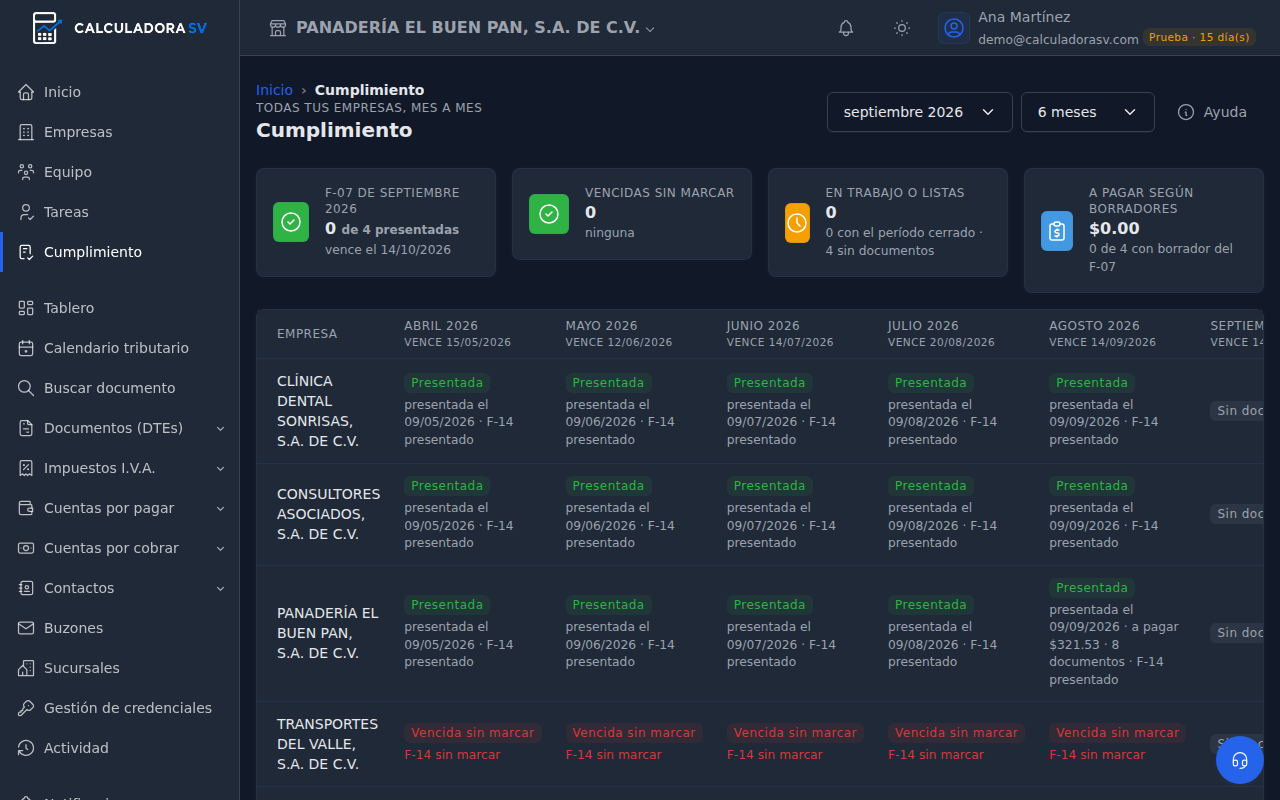Click the Prueba 15 día(s) trial badge
The image size is (1280, 800).
click(1199, 37)
